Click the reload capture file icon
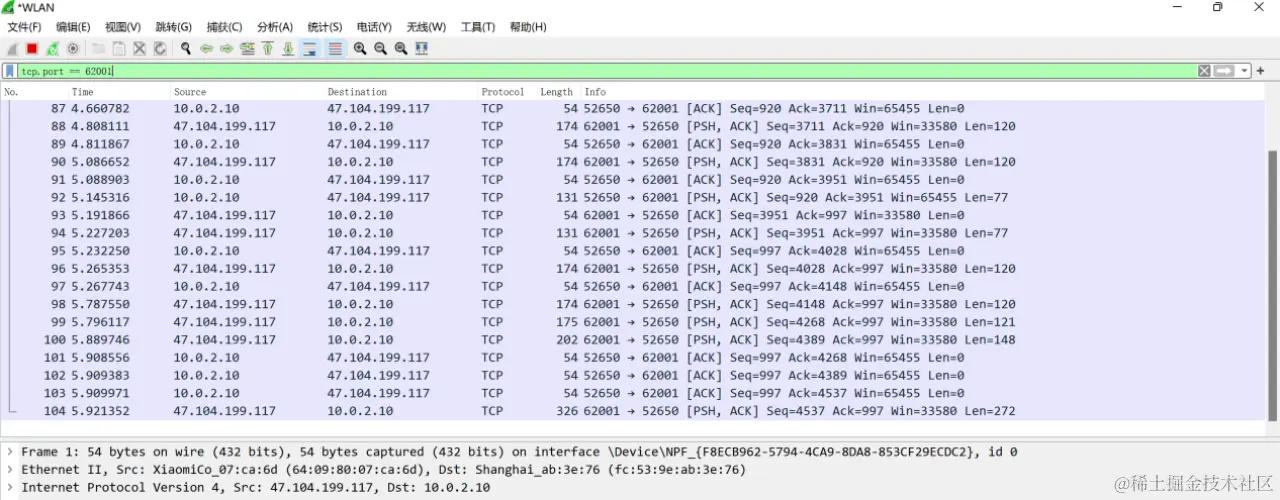Screen dimensions: 1280x500 159,48
